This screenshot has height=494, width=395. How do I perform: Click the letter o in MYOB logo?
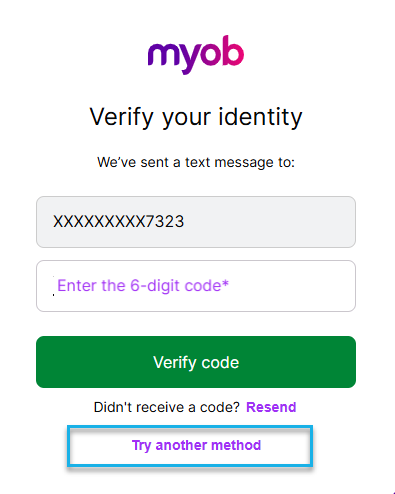pos(210,55)
